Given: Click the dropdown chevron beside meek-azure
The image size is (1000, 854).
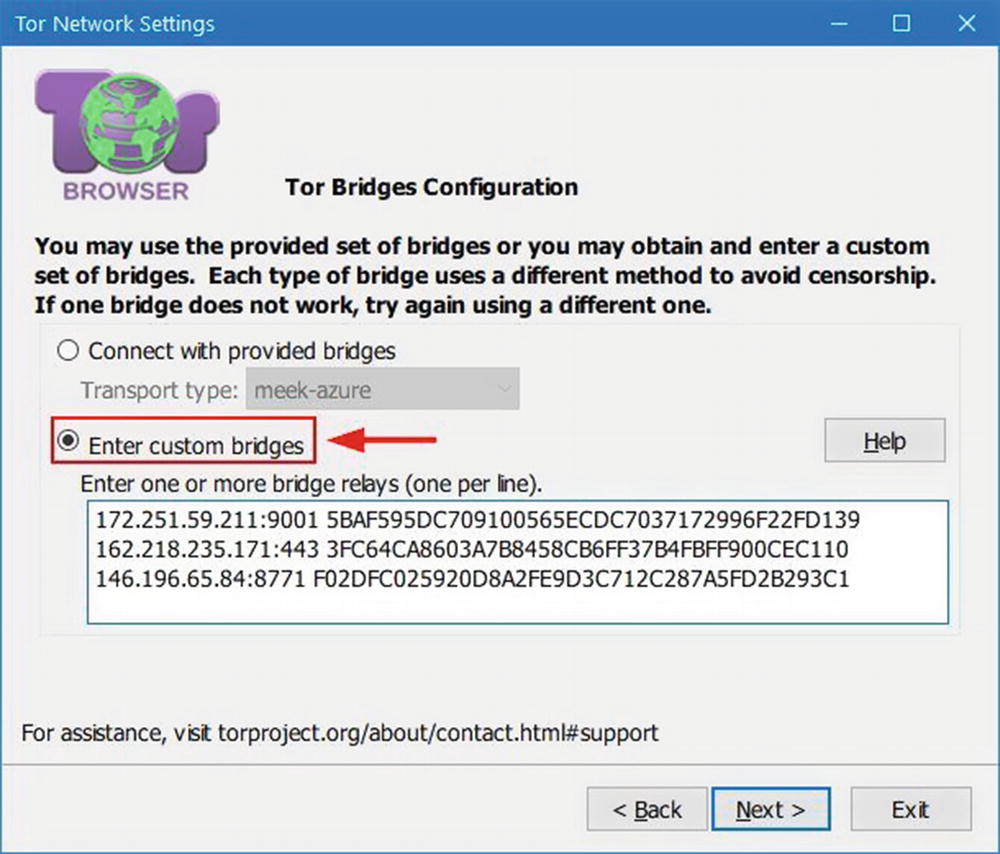Looking at the screenshot, I should (504, 389).
